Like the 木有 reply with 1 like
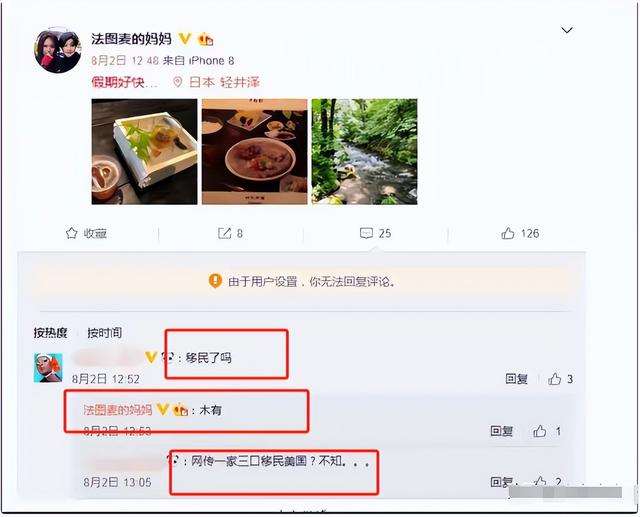 pos(540,431)
